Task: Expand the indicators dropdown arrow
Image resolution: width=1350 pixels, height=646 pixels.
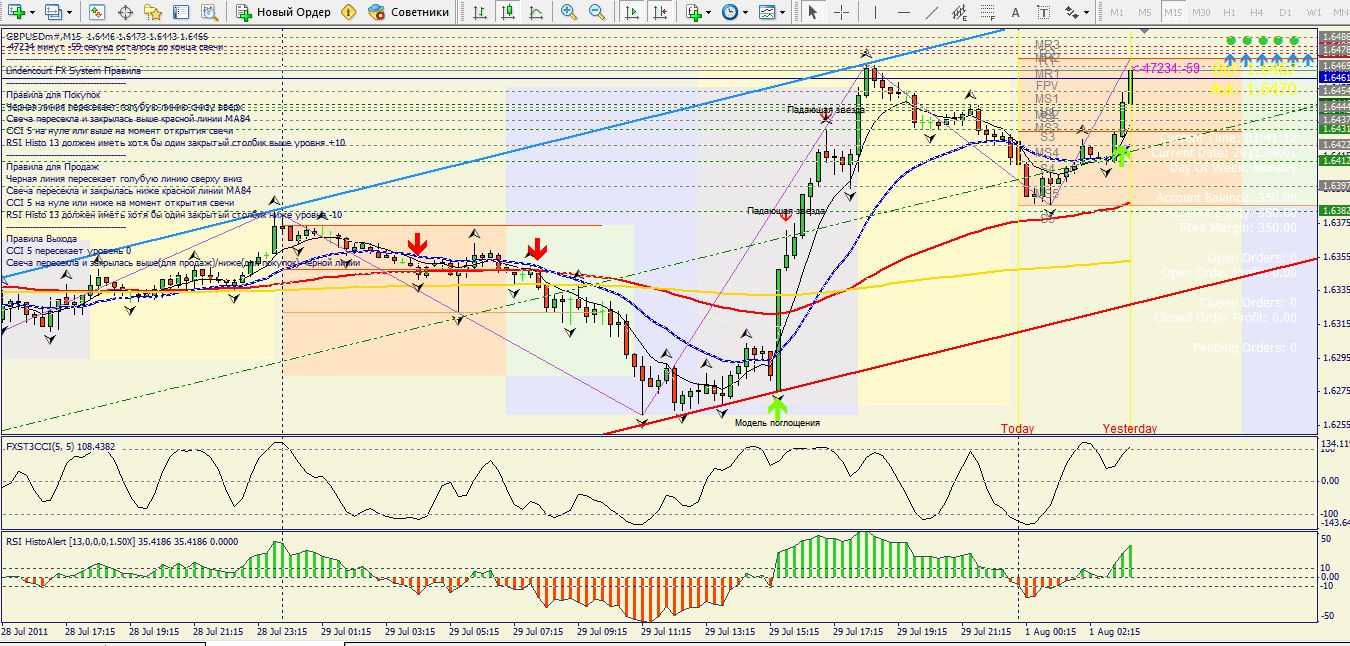Action: 708,12
